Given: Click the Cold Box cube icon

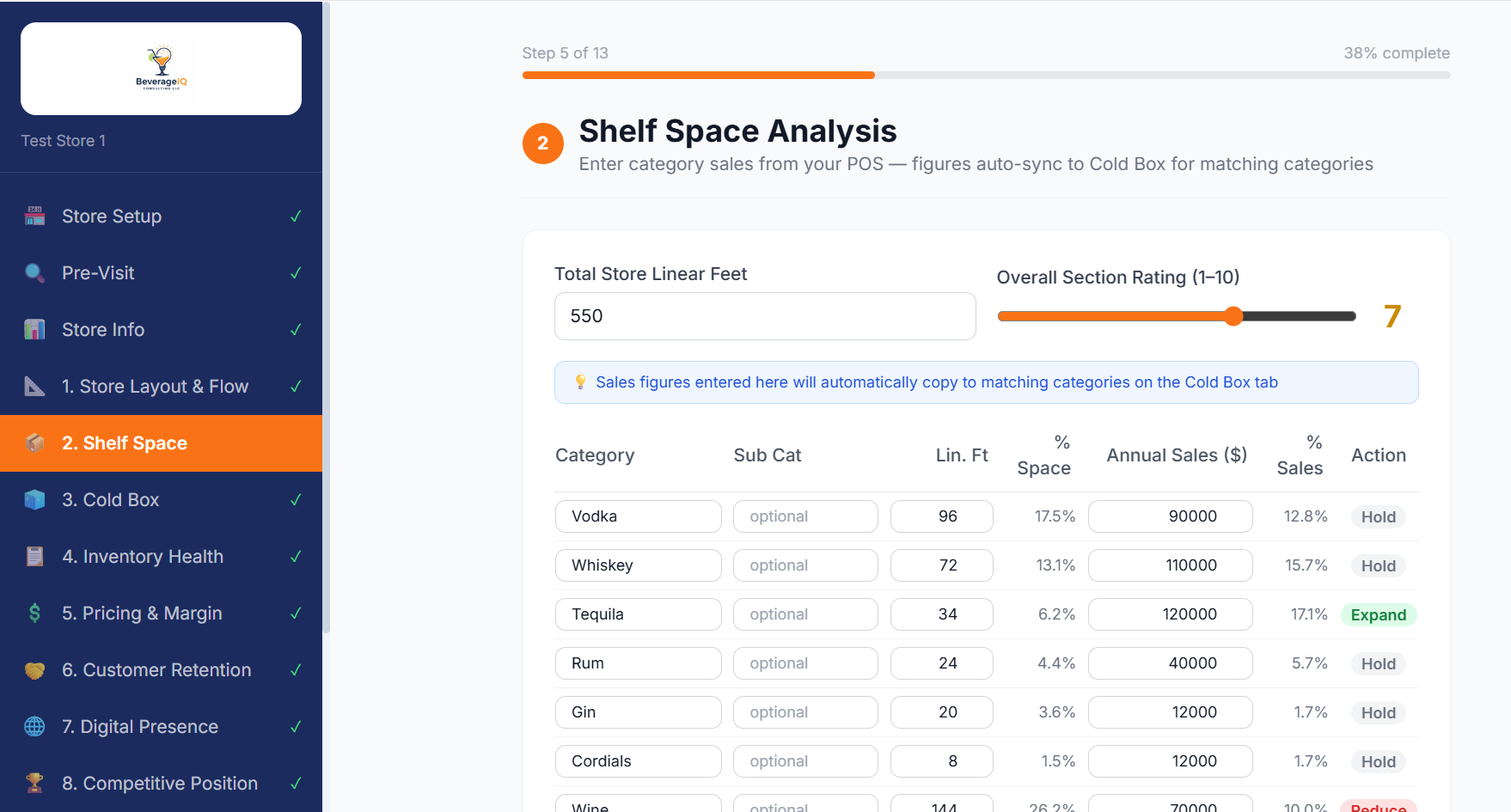Looking at the screenshot, I should click(34, 499).
